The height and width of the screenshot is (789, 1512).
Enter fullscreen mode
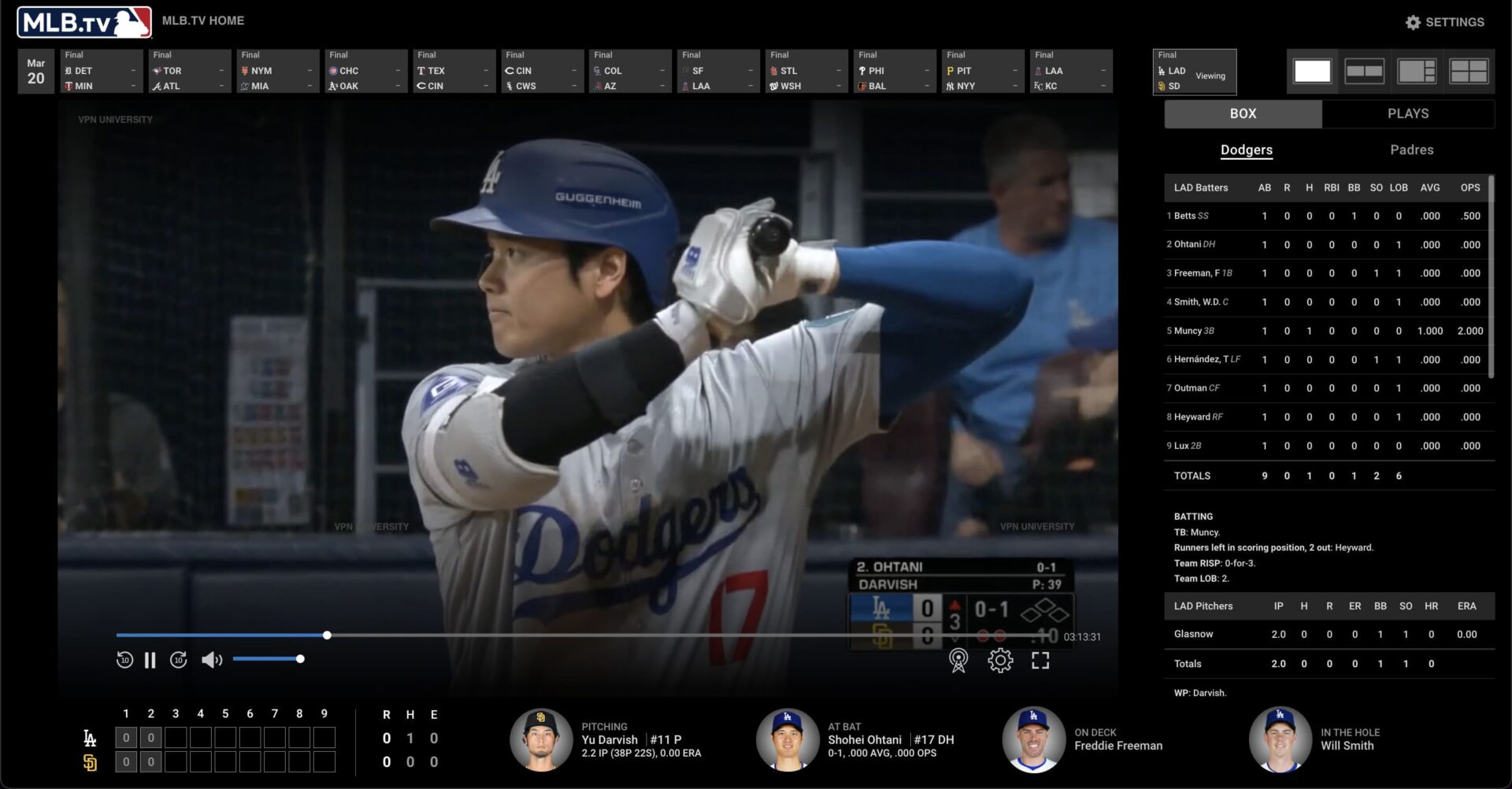pyautogui.click(x=1041, y=660)
